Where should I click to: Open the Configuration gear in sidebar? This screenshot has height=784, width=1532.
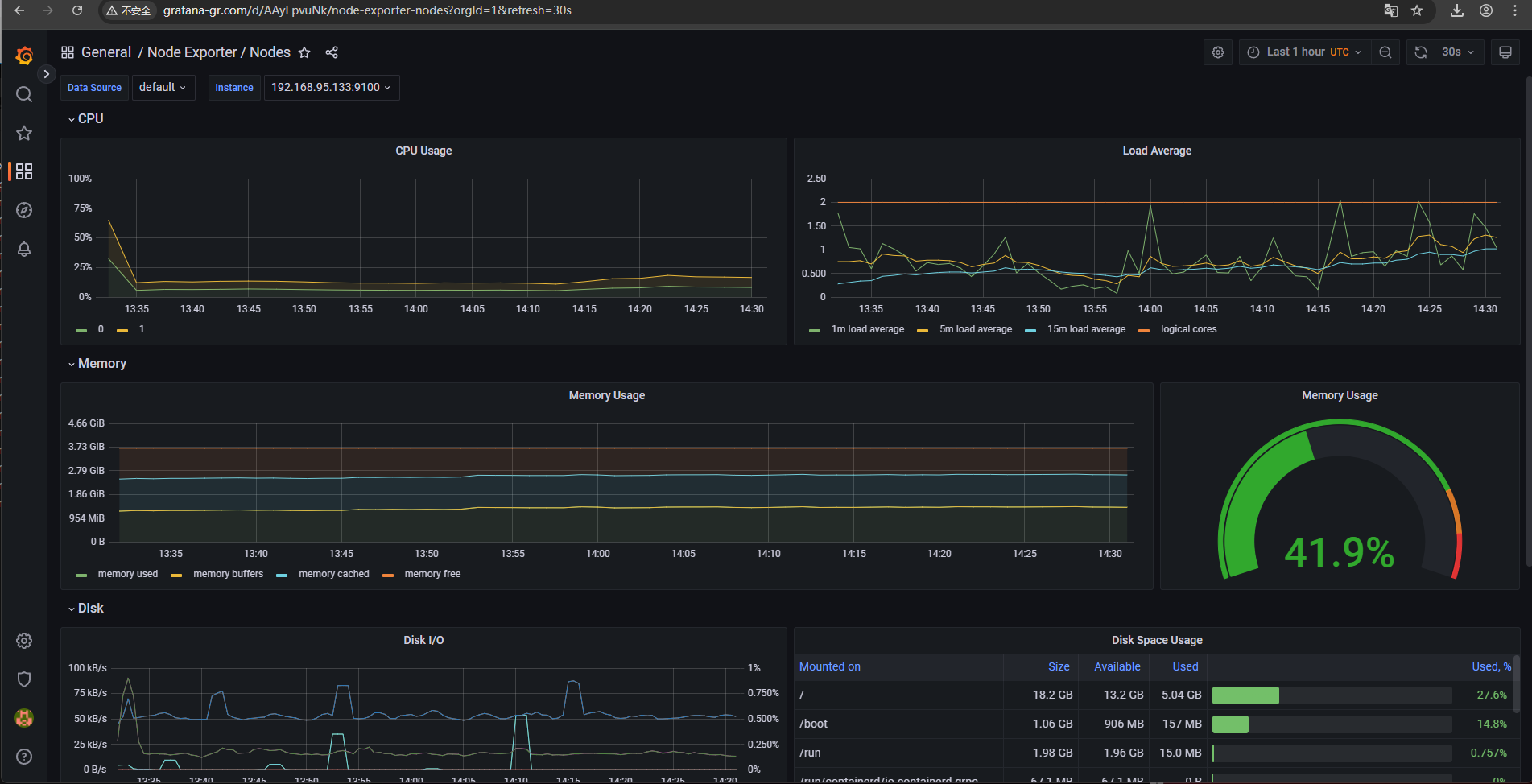pyautogui.click(x=24, y=641)
